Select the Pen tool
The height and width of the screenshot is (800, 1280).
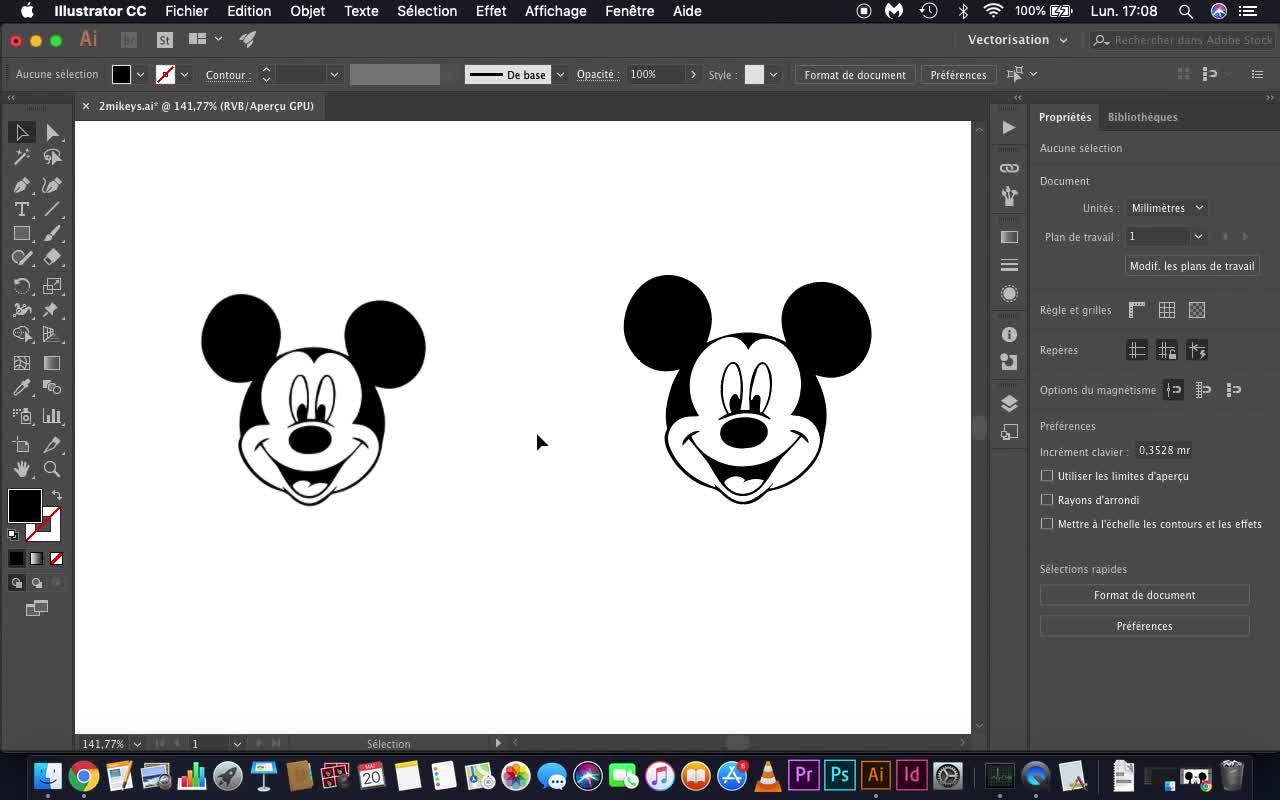pyautogui.click(x=21, y=185)
